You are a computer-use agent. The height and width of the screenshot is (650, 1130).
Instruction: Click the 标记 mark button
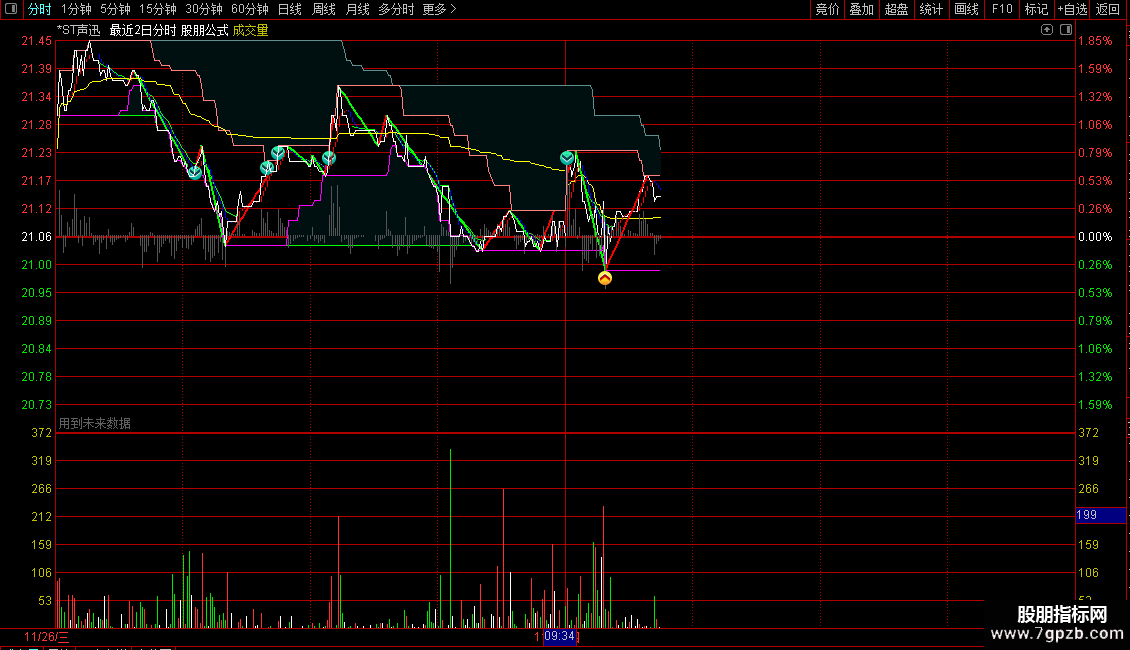(1036, 9)
